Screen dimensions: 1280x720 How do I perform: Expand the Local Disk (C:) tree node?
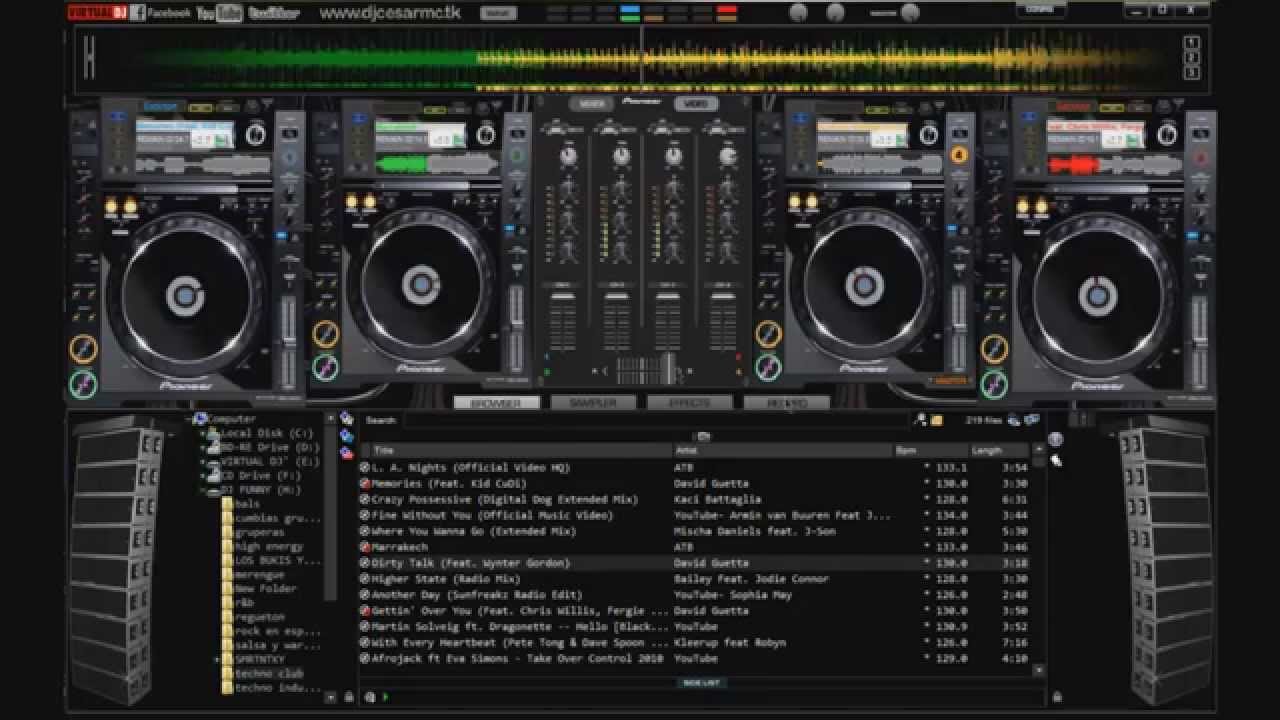click(203, 434)
